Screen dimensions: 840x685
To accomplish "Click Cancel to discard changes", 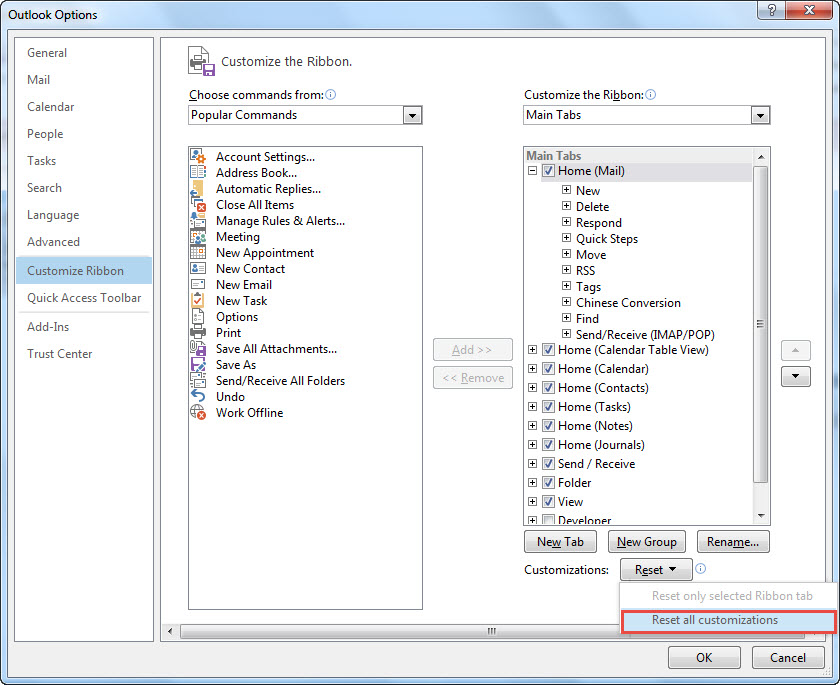I will (x=788, y=658).
